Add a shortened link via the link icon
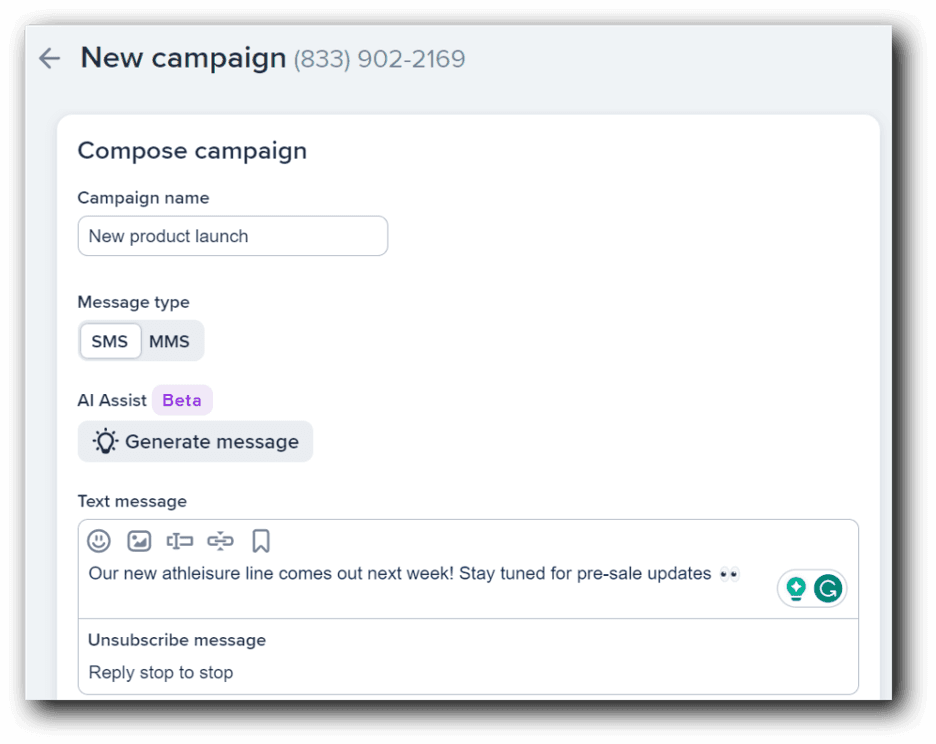This screenshot has height=744, width=936. (221, 541)
